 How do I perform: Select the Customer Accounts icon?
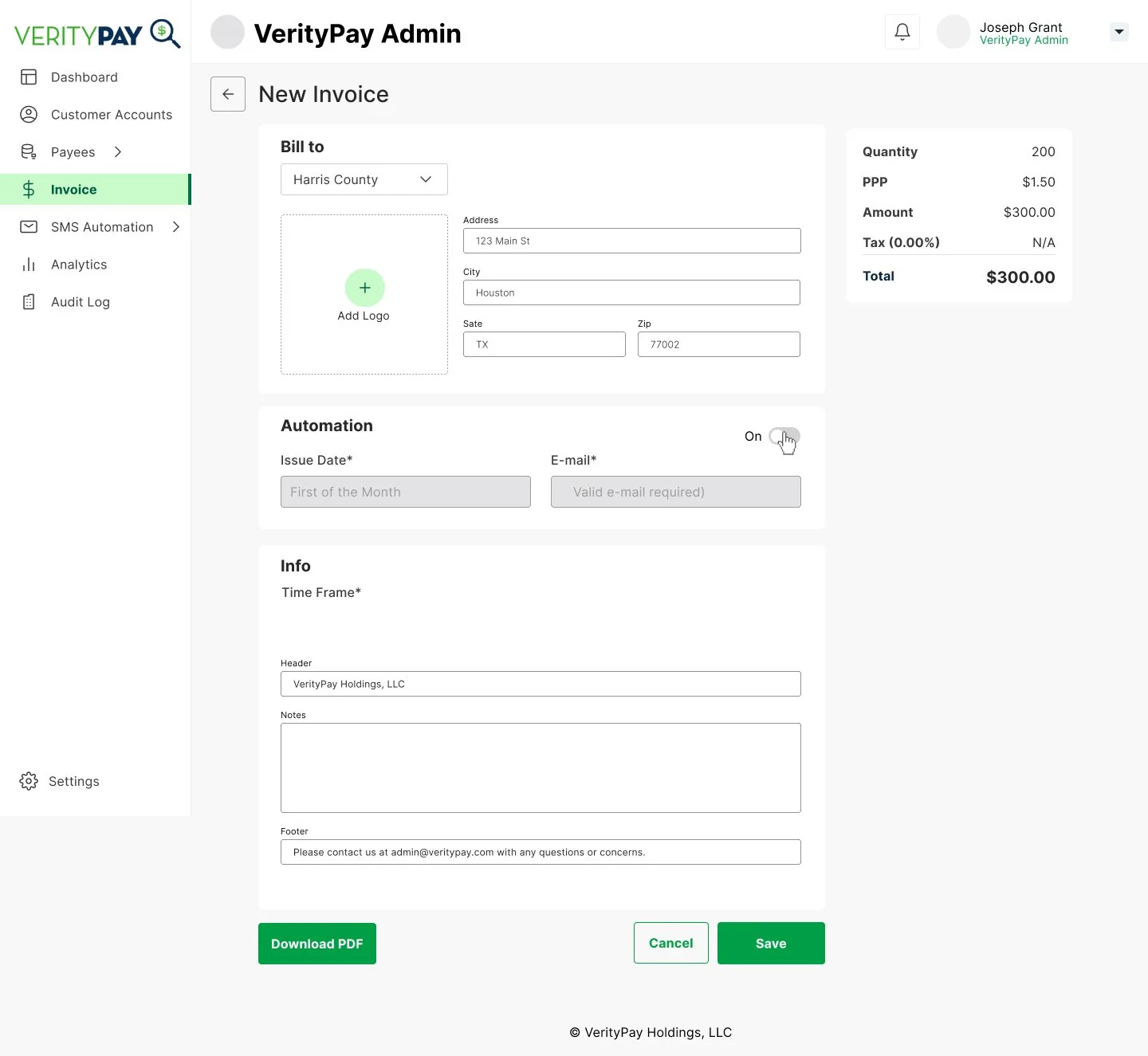tap(29, 114)
